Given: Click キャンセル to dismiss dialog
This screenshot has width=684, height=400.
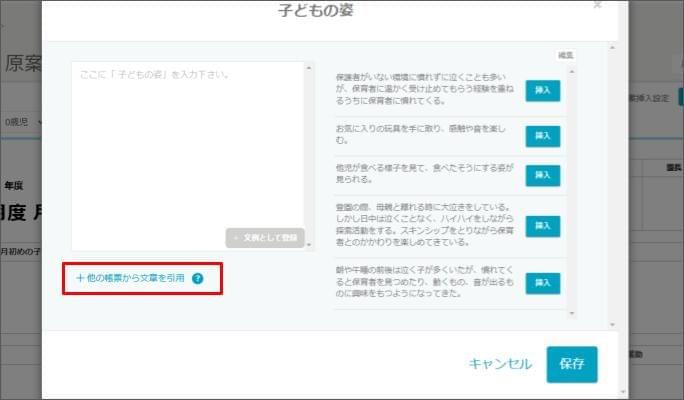Looking at the screenshot, I should pos(500,364).
